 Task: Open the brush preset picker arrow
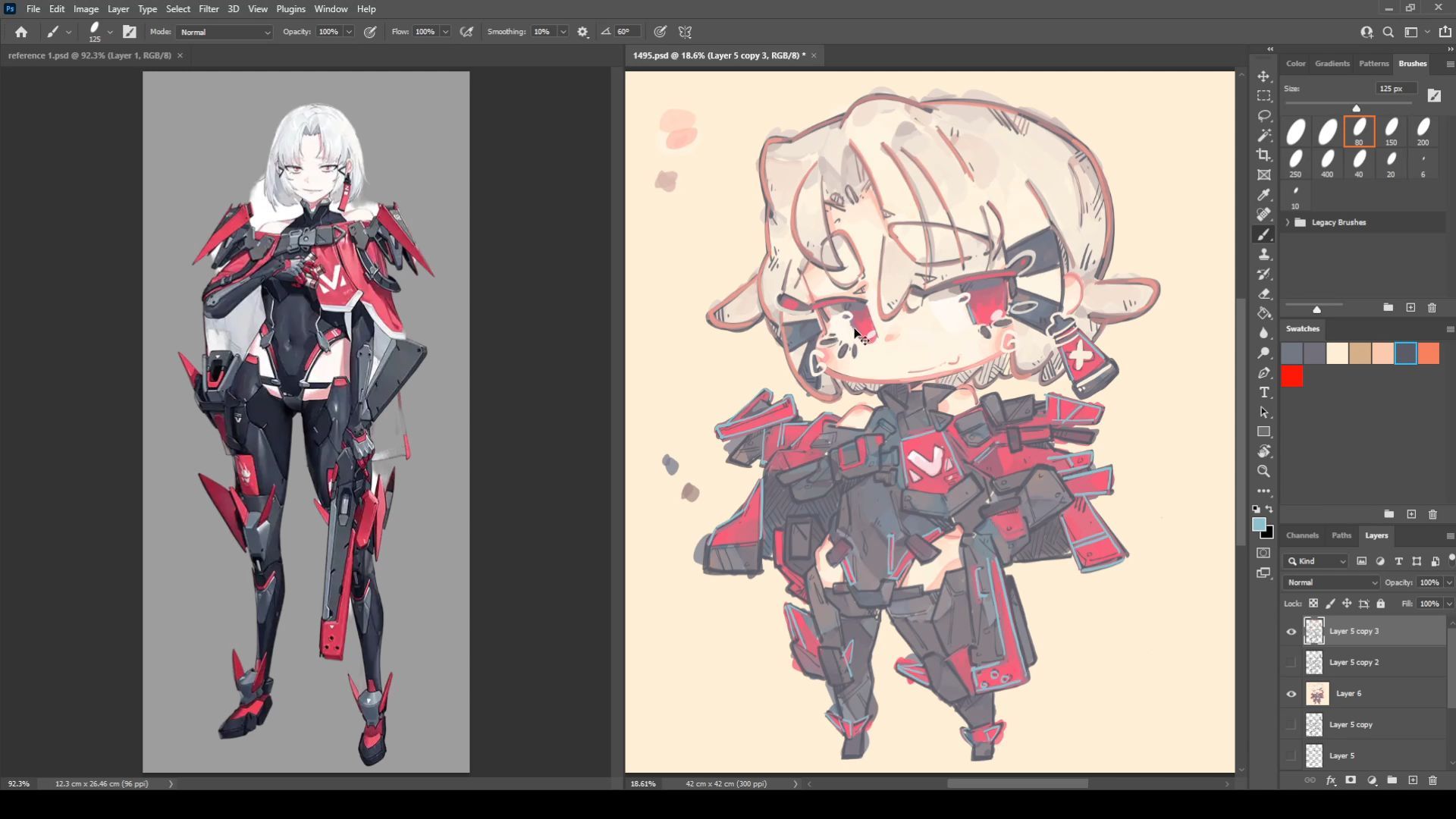pos(110,32)
